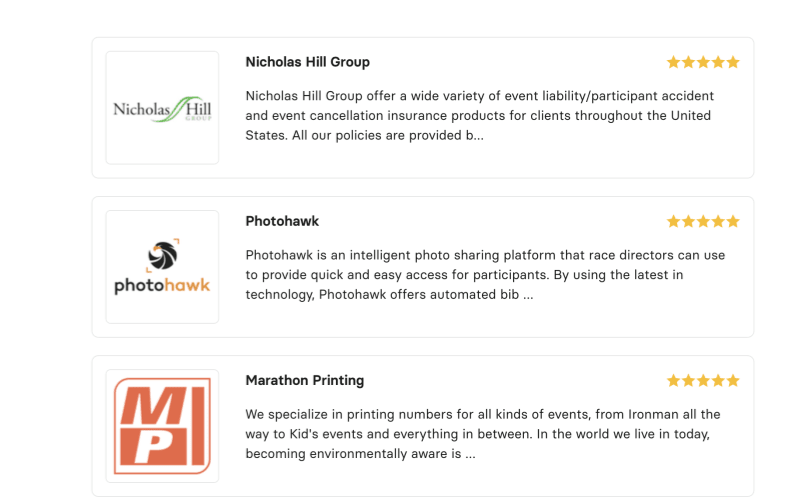Click the Marathon Printing description text
Screen dimensions: 800x500
pyautogui.click(x=483, y=434)
